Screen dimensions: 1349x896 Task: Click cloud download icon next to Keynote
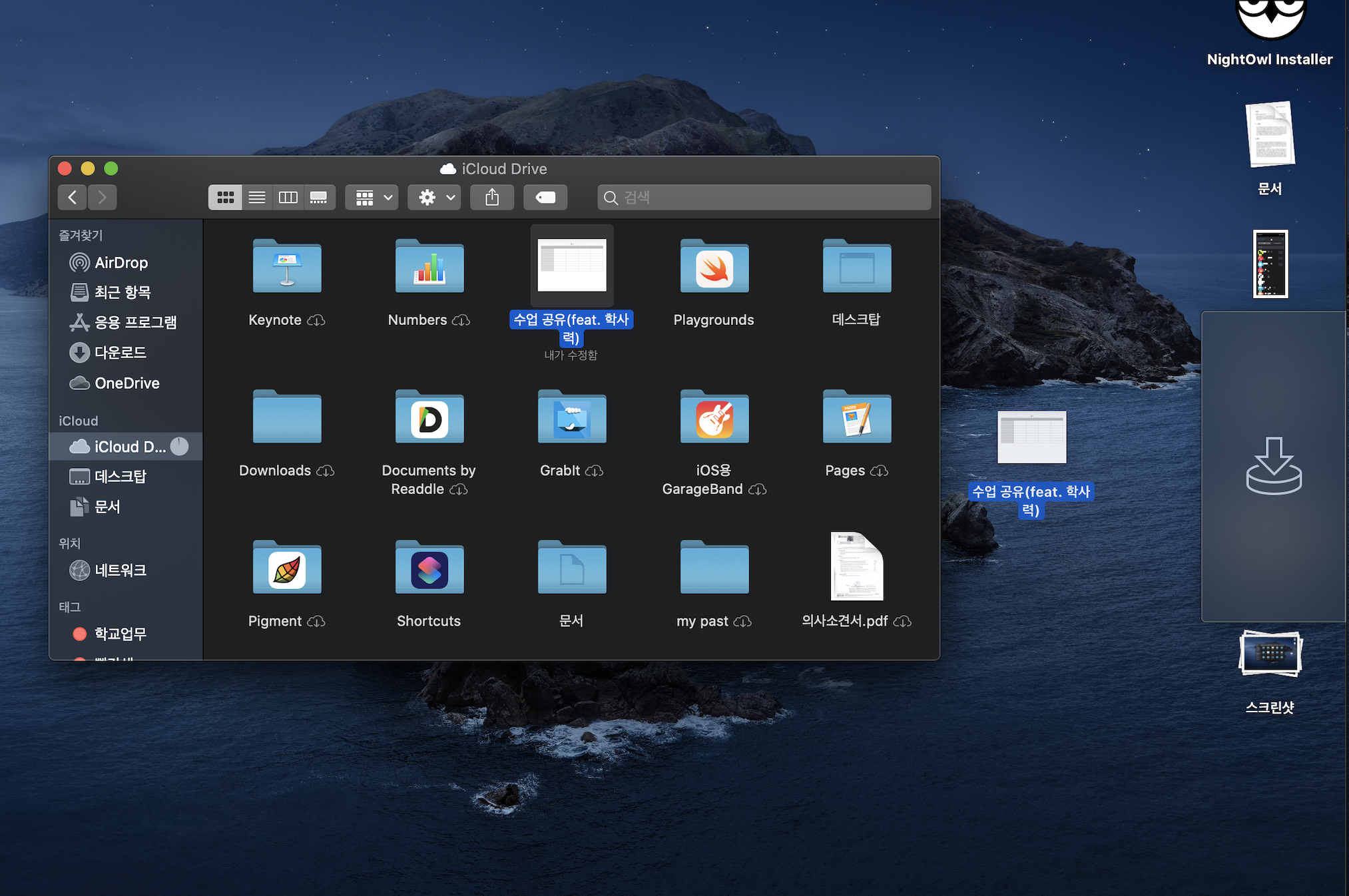(x=316, y=321)
